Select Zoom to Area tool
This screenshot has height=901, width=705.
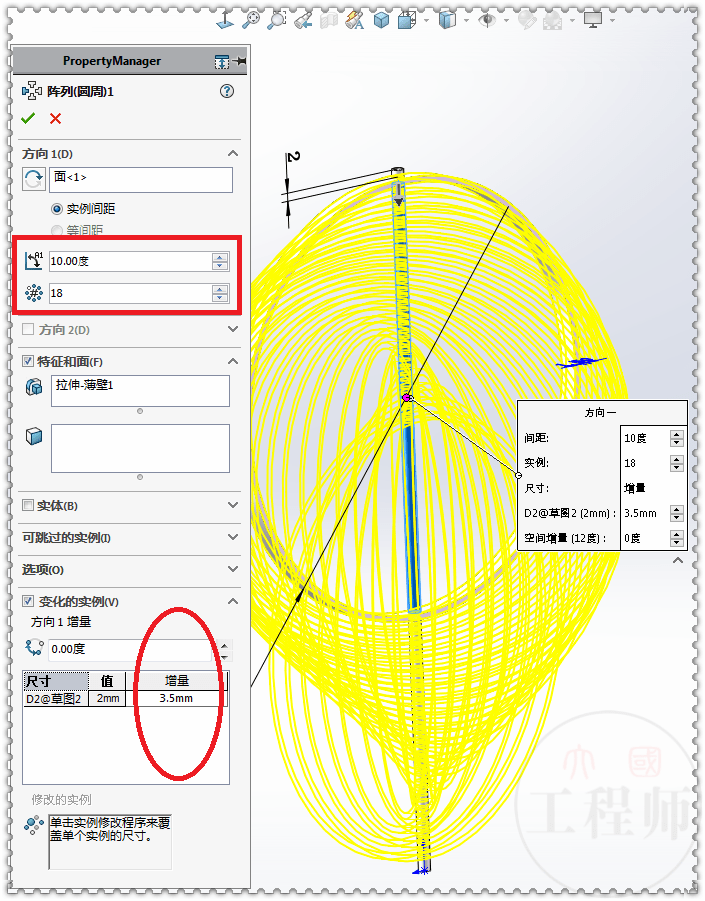(x=276, y=20)
